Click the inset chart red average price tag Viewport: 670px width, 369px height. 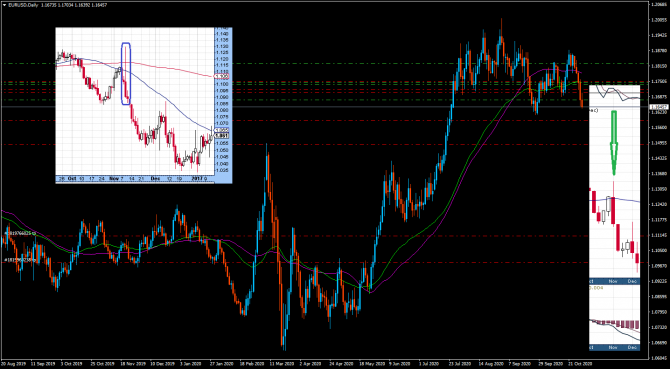coord(223,76)
